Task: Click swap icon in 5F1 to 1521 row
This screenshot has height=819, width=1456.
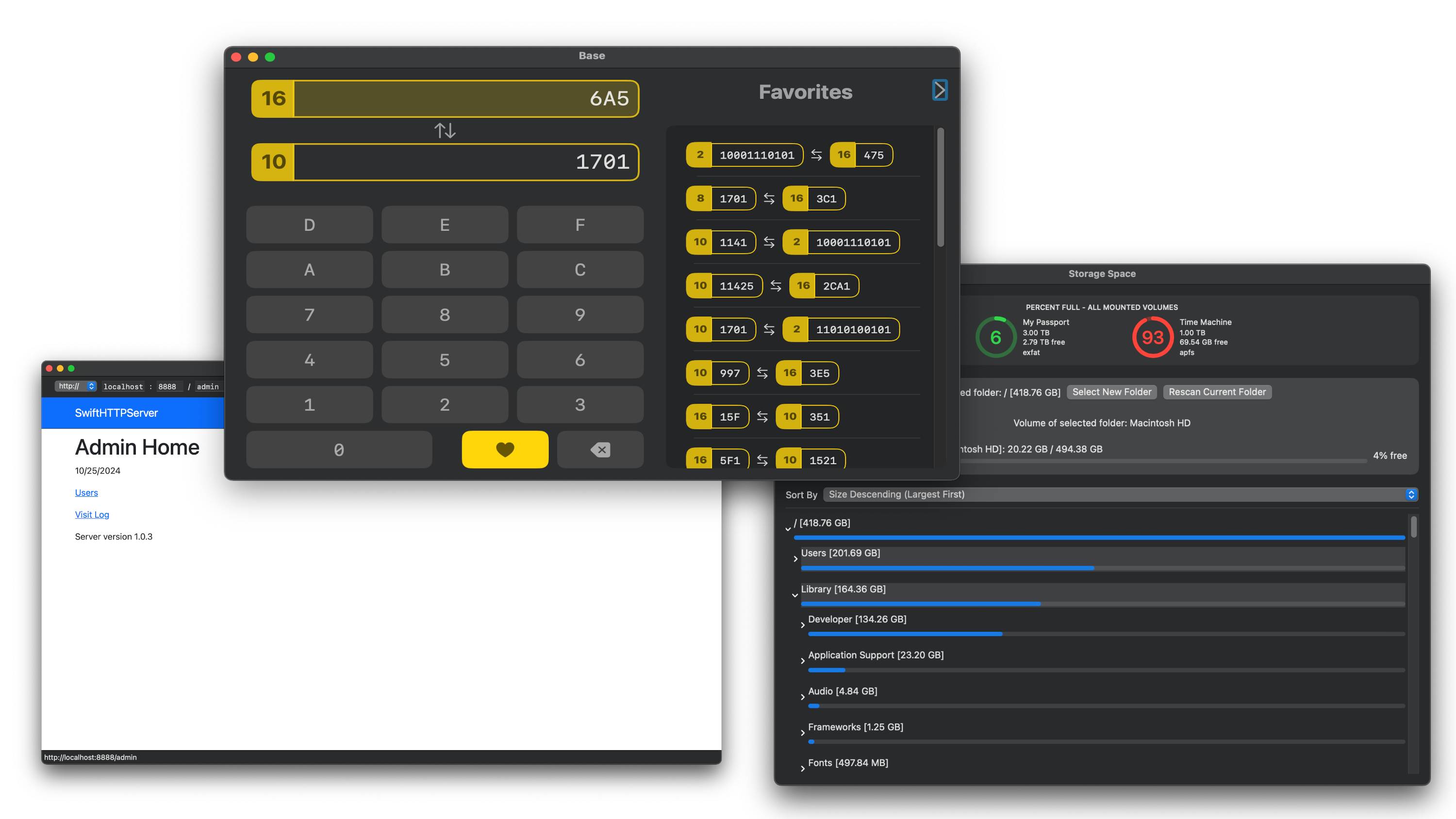Action: coord(762,460)
